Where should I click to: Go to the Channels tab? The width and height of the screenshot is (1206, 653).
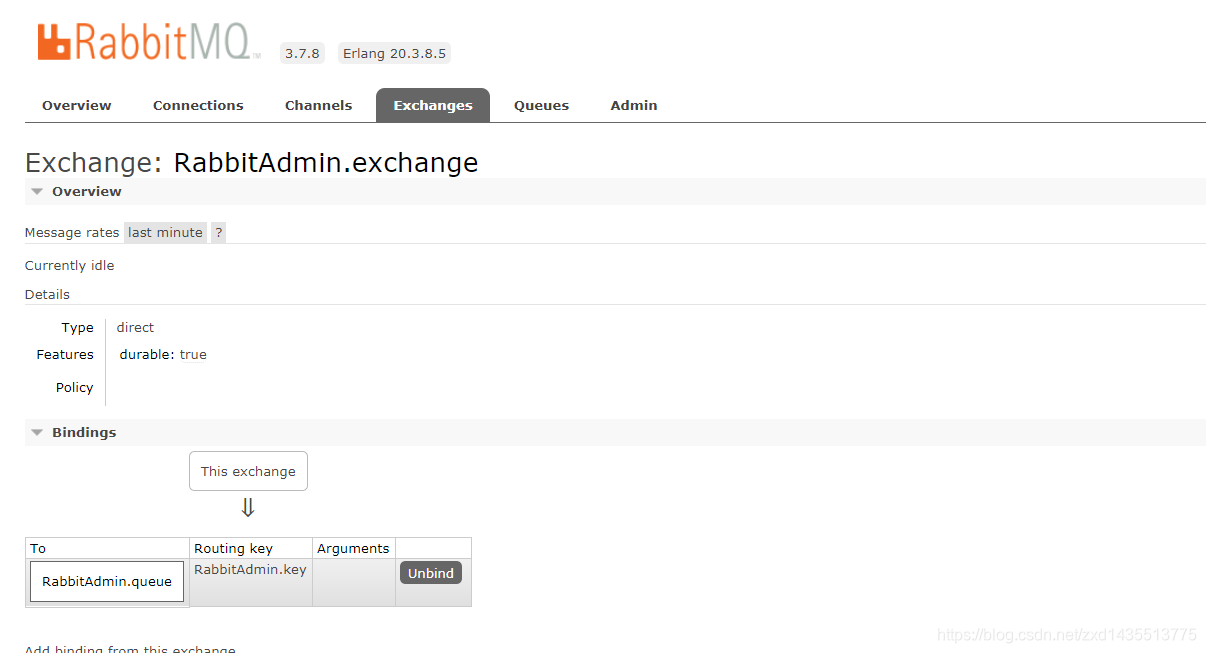(x=318, y=105)
